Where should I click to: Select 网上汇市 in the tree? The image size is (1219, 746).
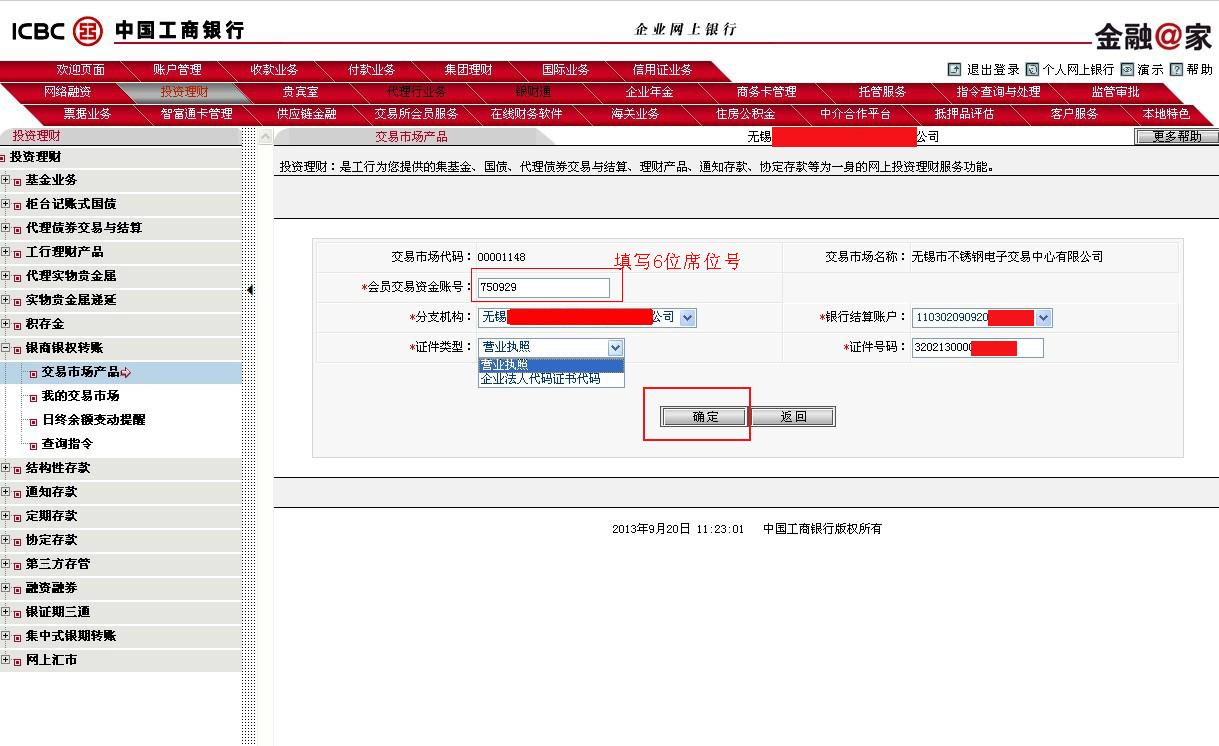52,660
